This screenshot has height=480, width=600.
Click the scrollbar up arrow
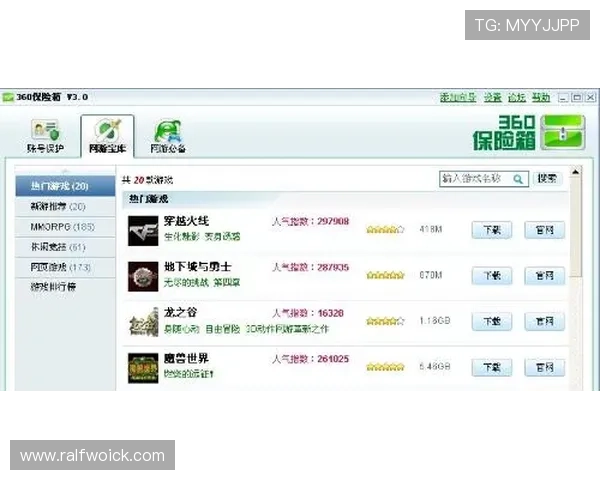(576, 172)
